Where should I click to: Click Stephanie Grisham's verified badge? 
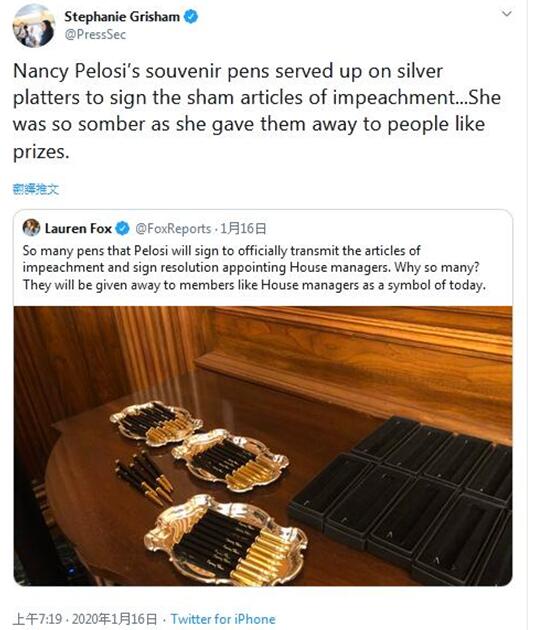[191, 17]
